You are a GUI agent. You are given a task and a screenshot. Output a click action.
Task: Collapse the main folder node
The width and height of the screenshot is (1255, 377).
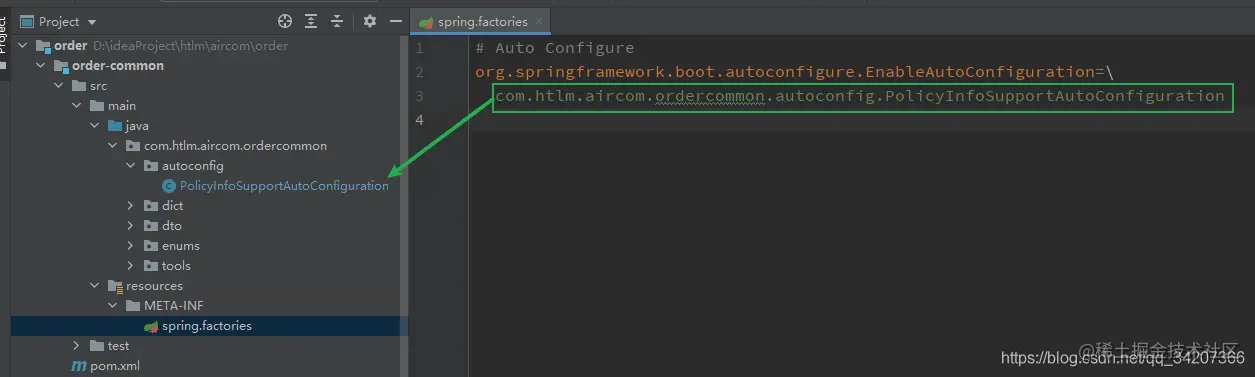[77, 106]
